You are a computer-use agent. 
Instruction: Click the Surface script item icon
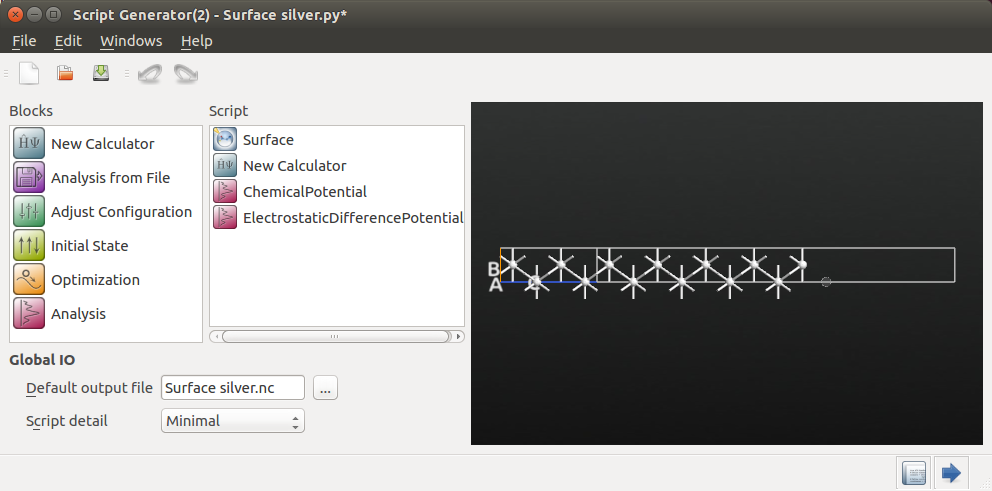(225, 139)
